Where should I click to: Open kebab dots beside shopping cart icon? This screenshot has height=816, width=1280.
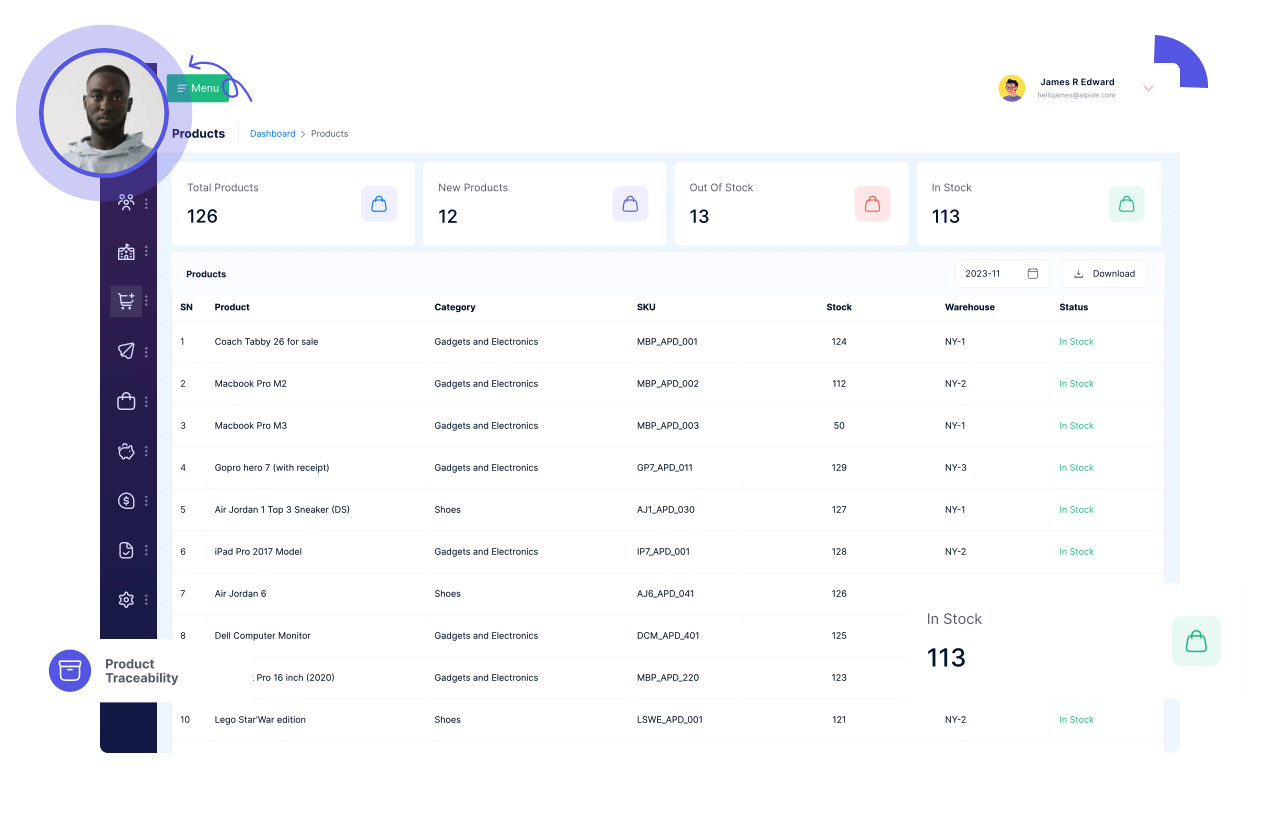point(147,301)
